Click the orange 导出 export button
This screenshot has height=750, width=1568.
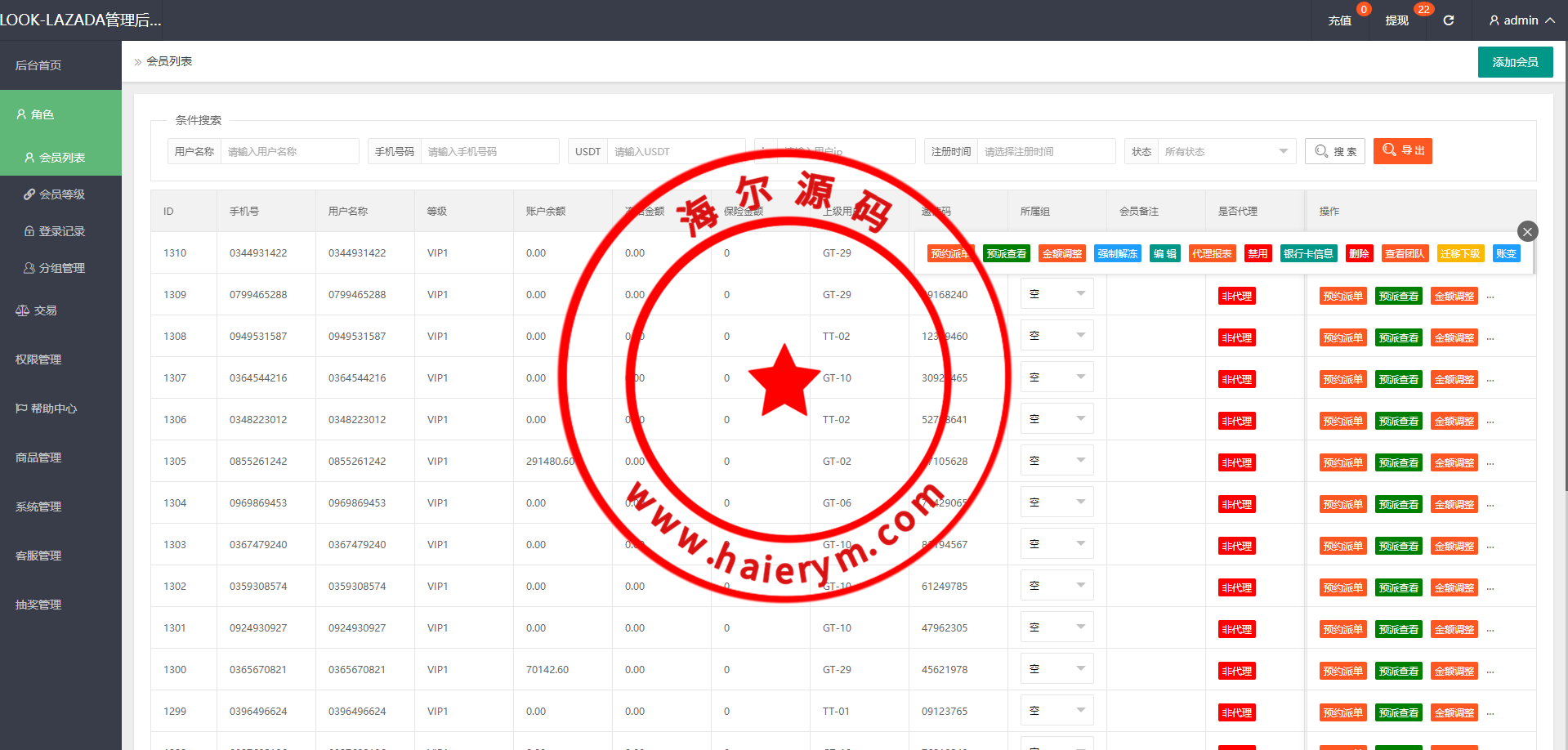[1402, 151]
